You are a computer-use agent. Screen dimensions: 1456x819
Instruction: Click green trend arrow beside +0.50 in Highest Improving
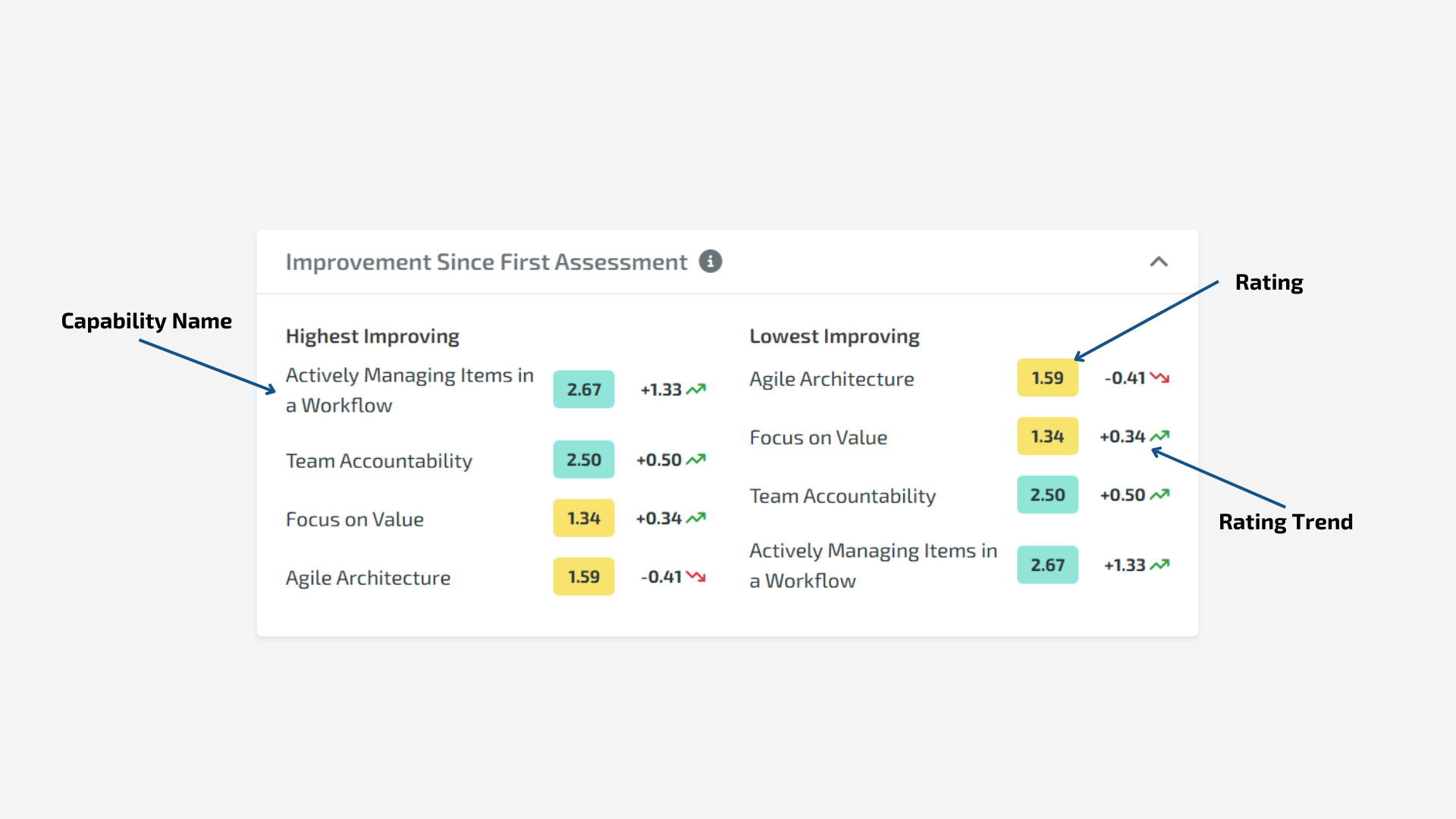click(696, 460)
